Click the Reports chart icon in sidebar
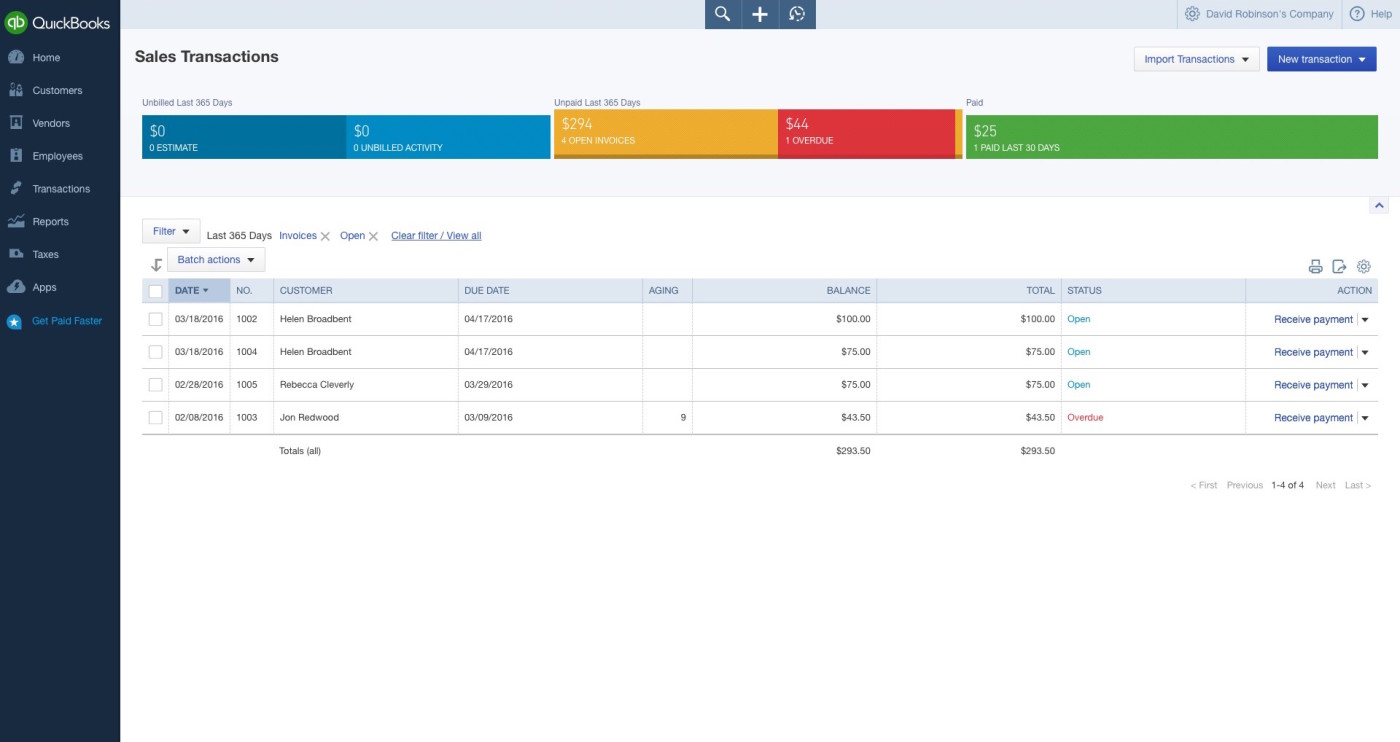The height and width of the screenshot is (742, 1400). tap(16, 221)
